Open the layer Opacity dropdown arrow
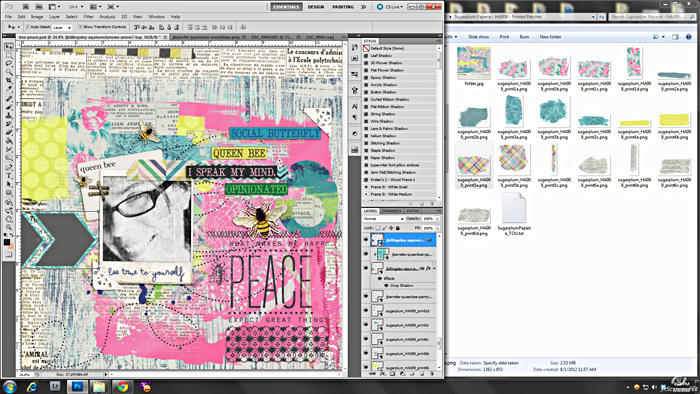 438,219
